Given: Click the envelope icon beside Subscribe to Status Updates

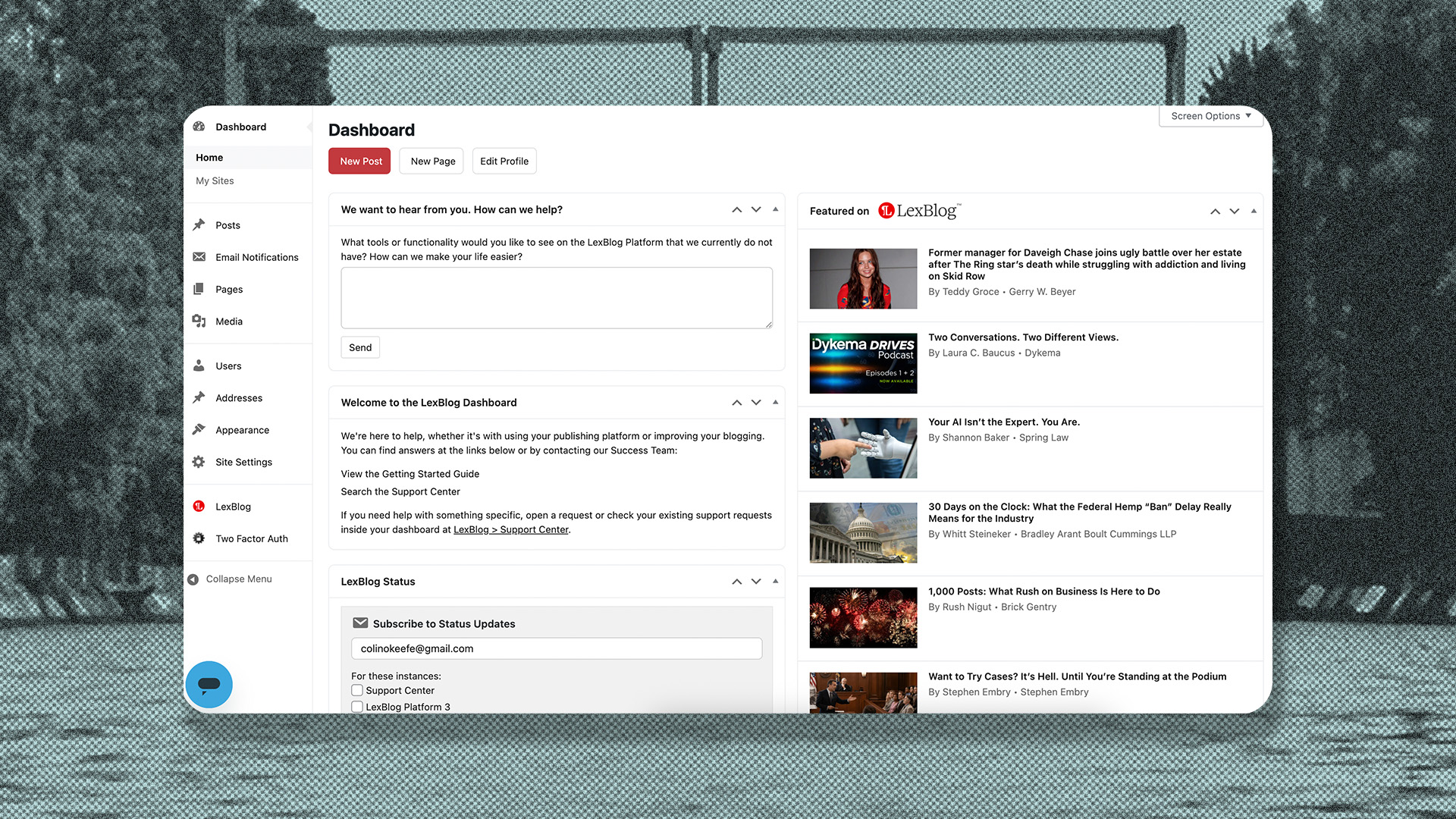Looking at the screenshot, I should click(360, 623).
